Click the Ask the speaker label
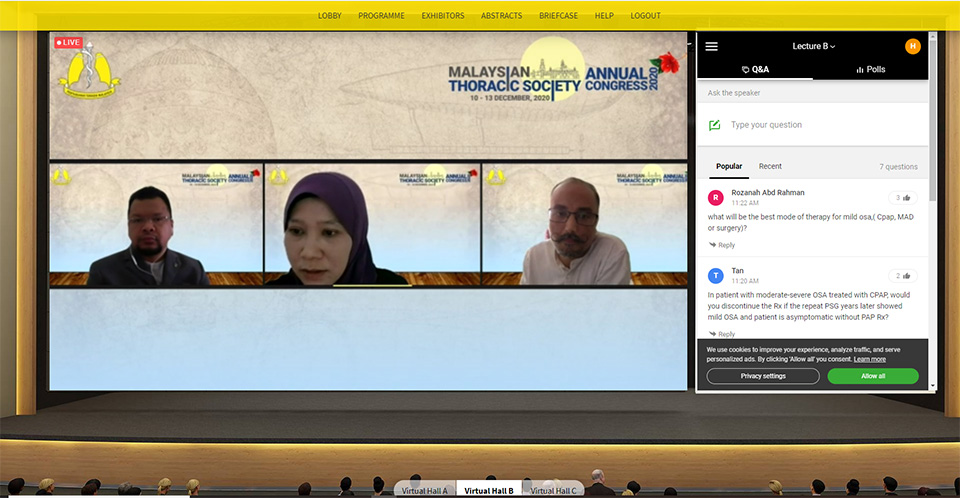This screenshot has width=960, height=498. pos(733,93)
